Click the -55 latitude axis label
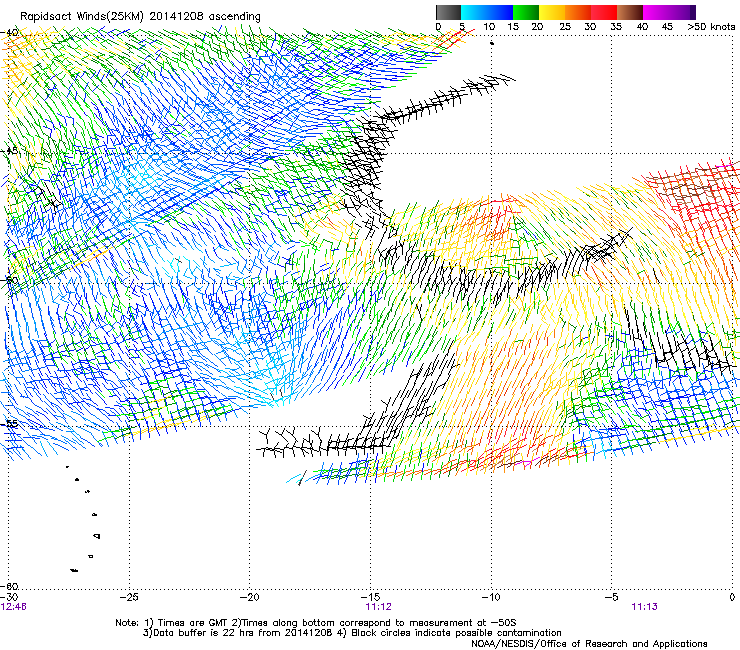This screenshot has height=650, width=740. click(9, 423)
